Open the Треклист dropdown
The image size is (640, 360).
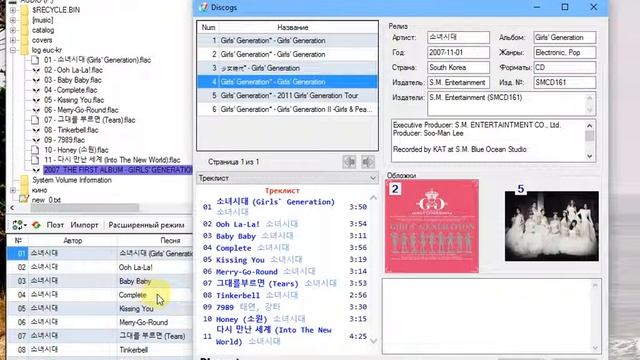(287, 178)
